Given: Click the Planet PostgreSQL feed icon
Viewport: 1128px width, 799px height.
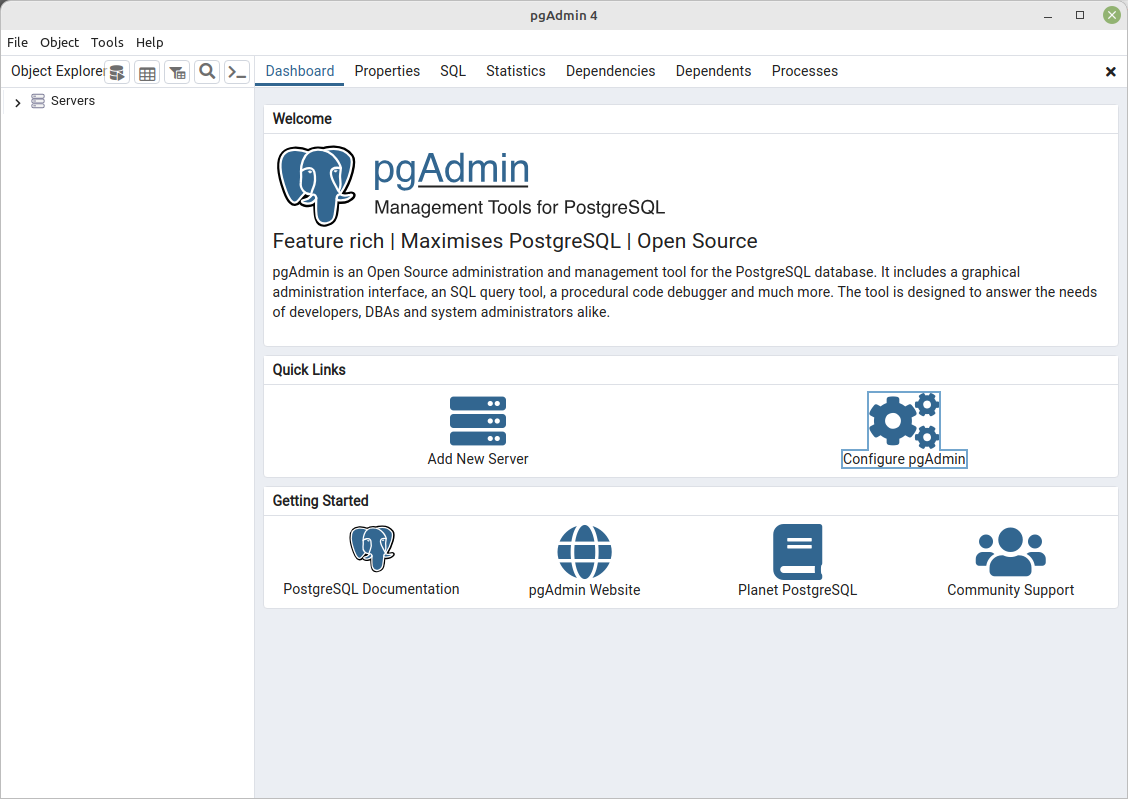Looking at the screenshot, I should pos(797,551).
